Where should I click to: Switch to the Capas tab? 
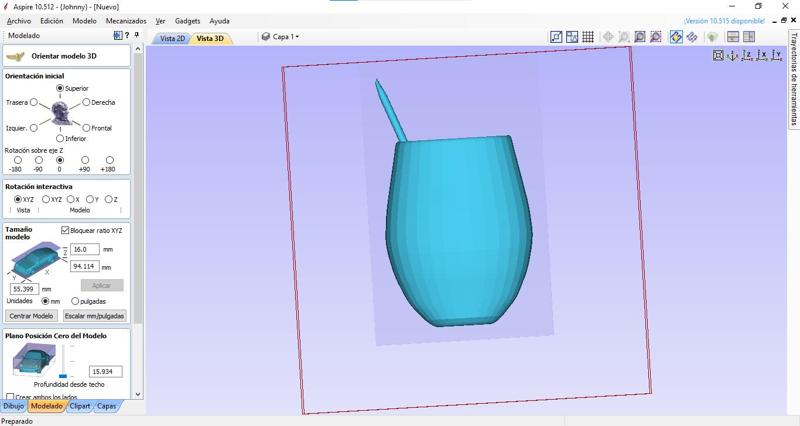[x=106, y=406]
